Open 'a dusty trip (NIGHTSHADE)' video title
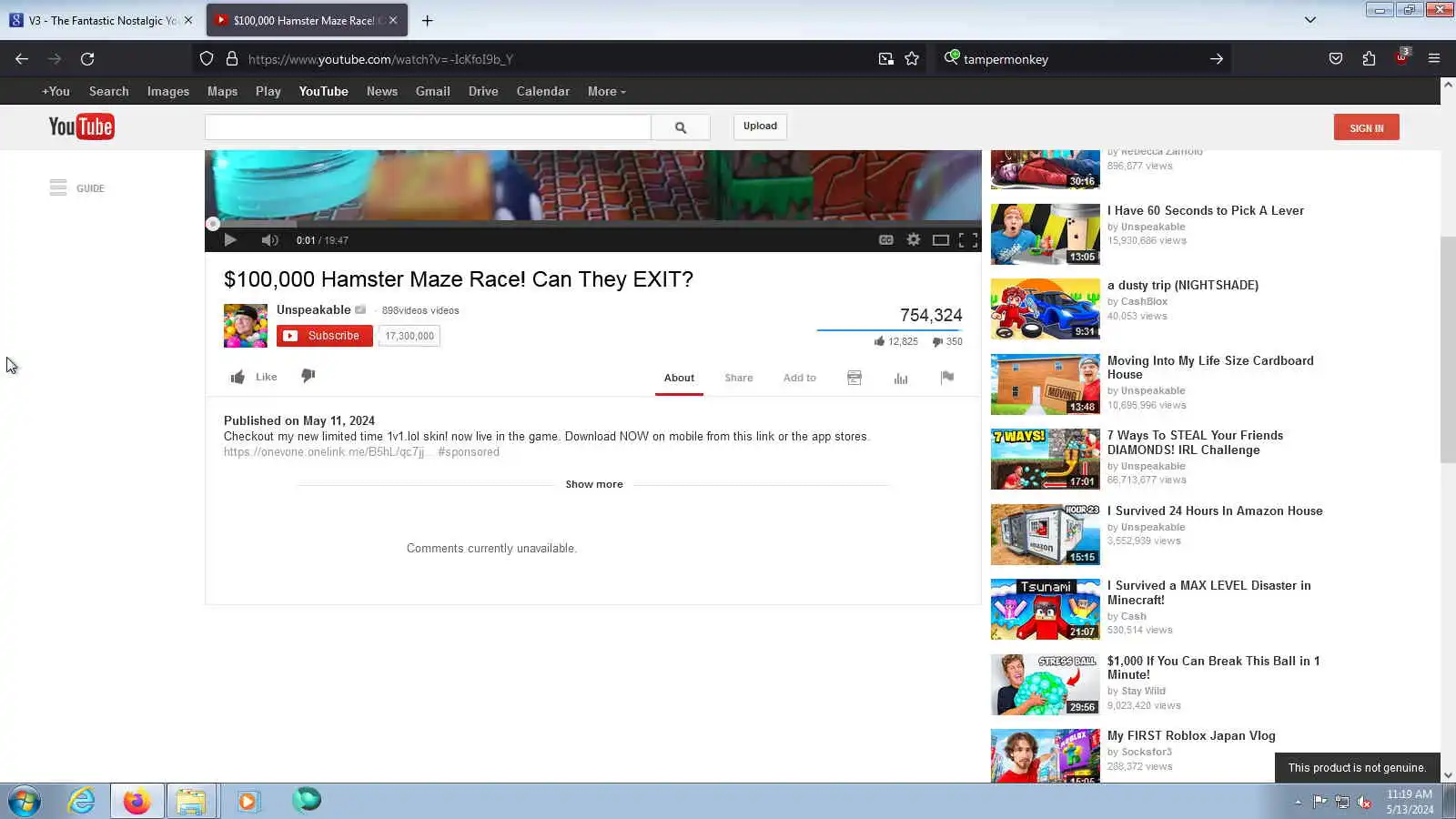This screenshot has width=1456, height=819. click(x=1183, y=285)
